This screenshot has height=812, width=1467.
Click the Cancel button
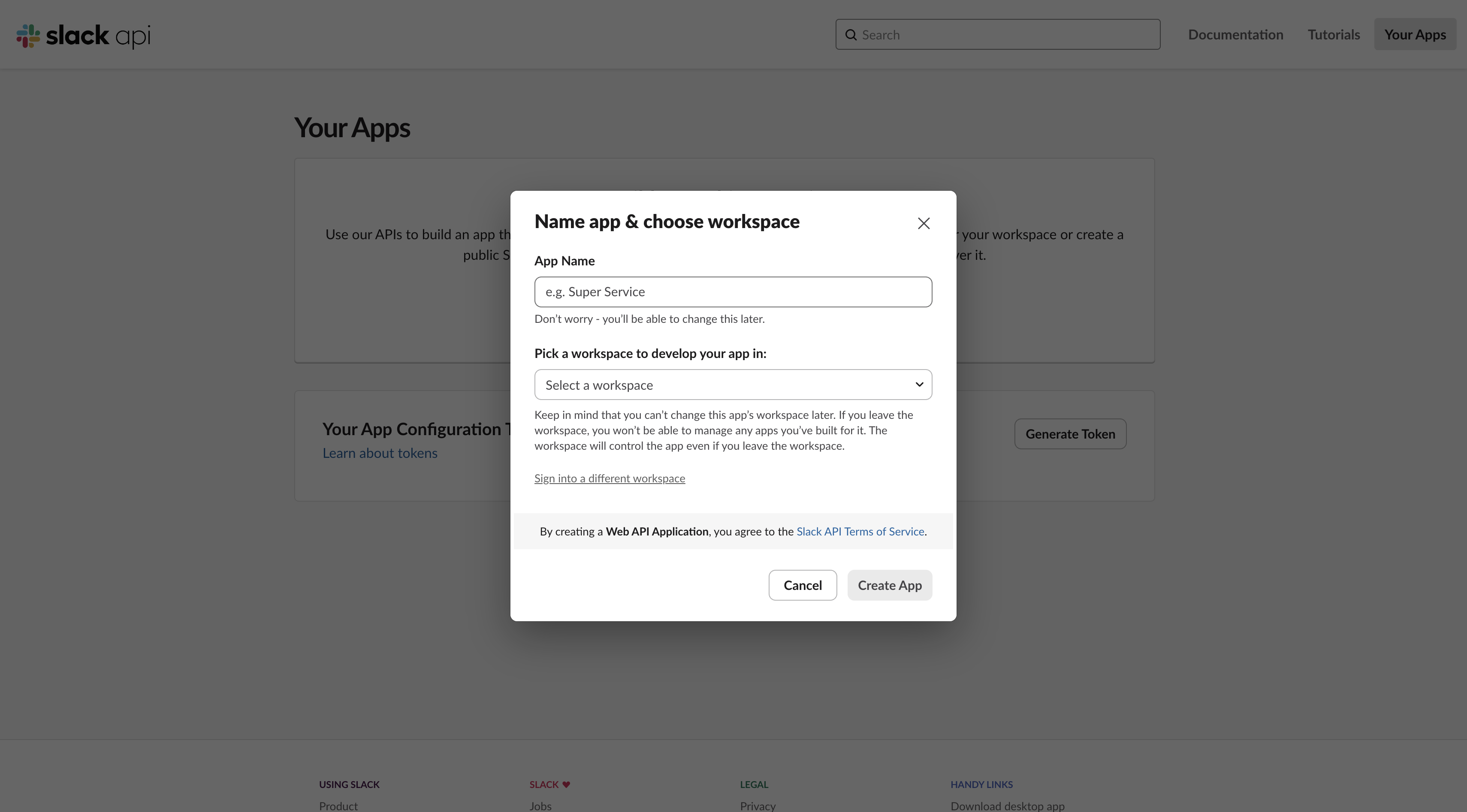tap(803, 586)
